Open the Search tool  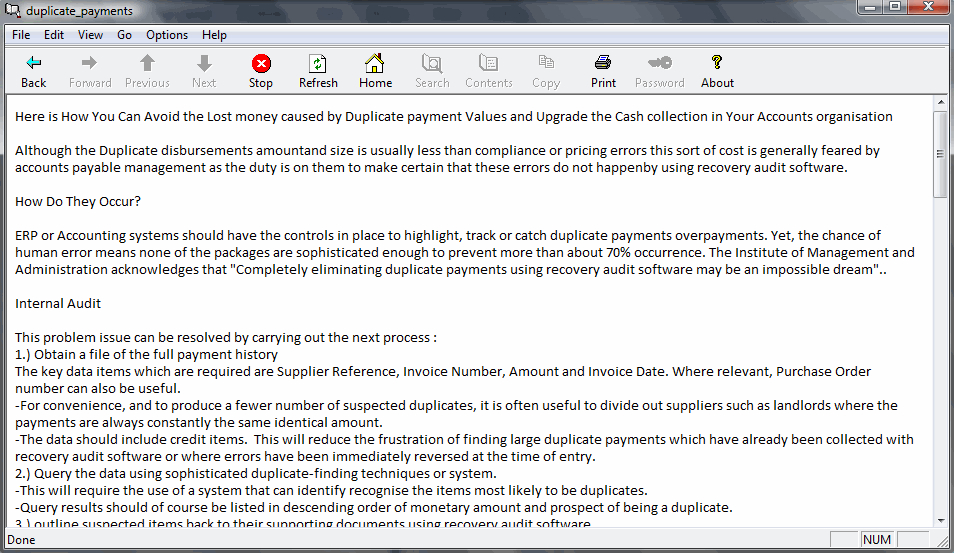tap(432, 72)
